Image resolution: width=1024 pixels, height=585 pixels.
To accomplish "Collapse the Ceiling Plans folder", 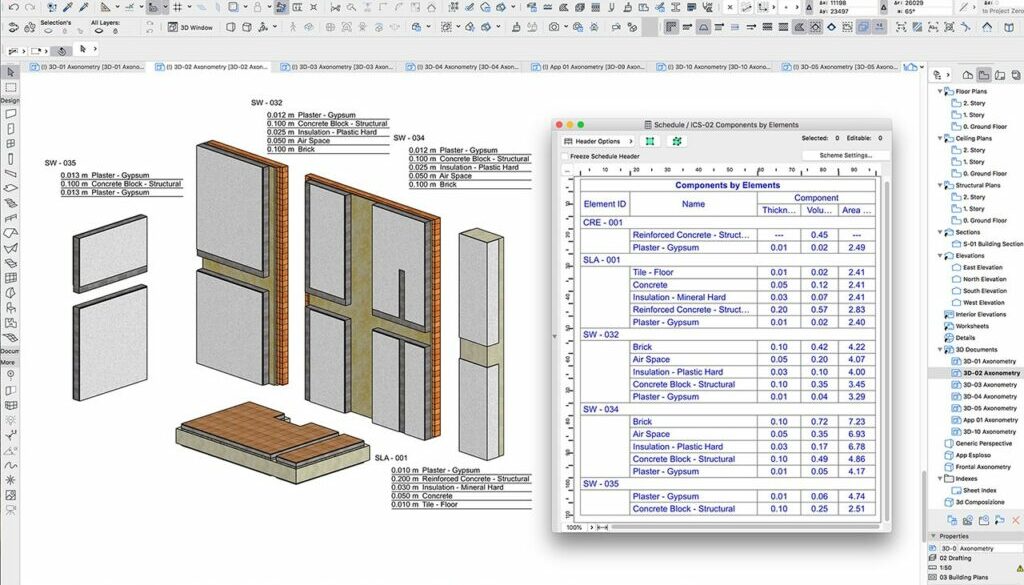I will pos(940,138).
